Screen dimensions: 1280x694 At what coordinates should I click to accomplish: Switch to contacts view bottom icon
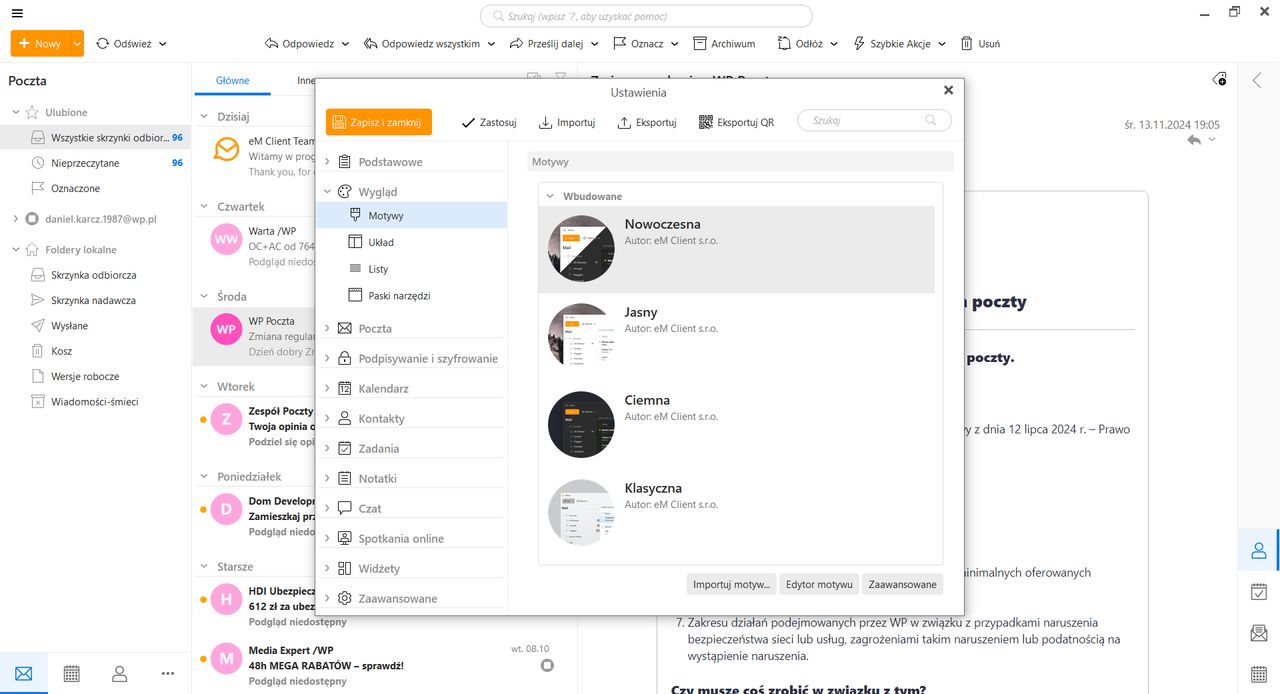pos(120,674)
